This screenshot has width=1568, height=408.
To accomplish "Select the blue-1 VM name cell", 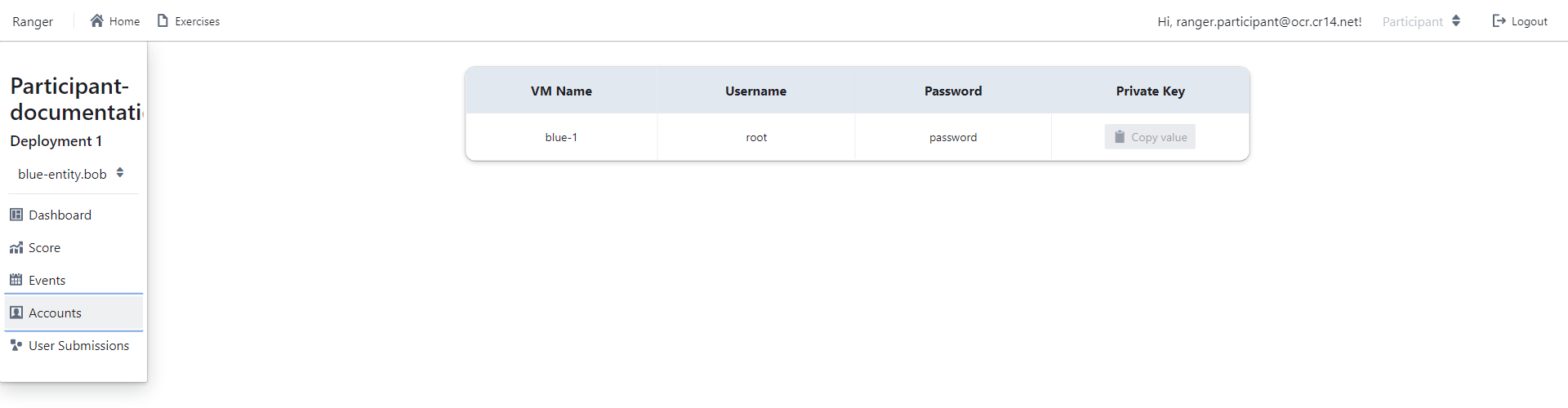I will (561, 137).
